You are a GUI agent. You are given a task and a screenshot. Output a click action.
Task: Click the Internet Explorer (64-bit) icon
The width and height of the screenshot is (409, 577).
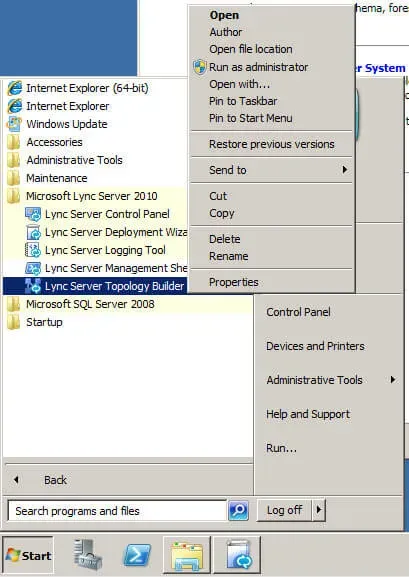pyautogui.click(x=14, y=88)
